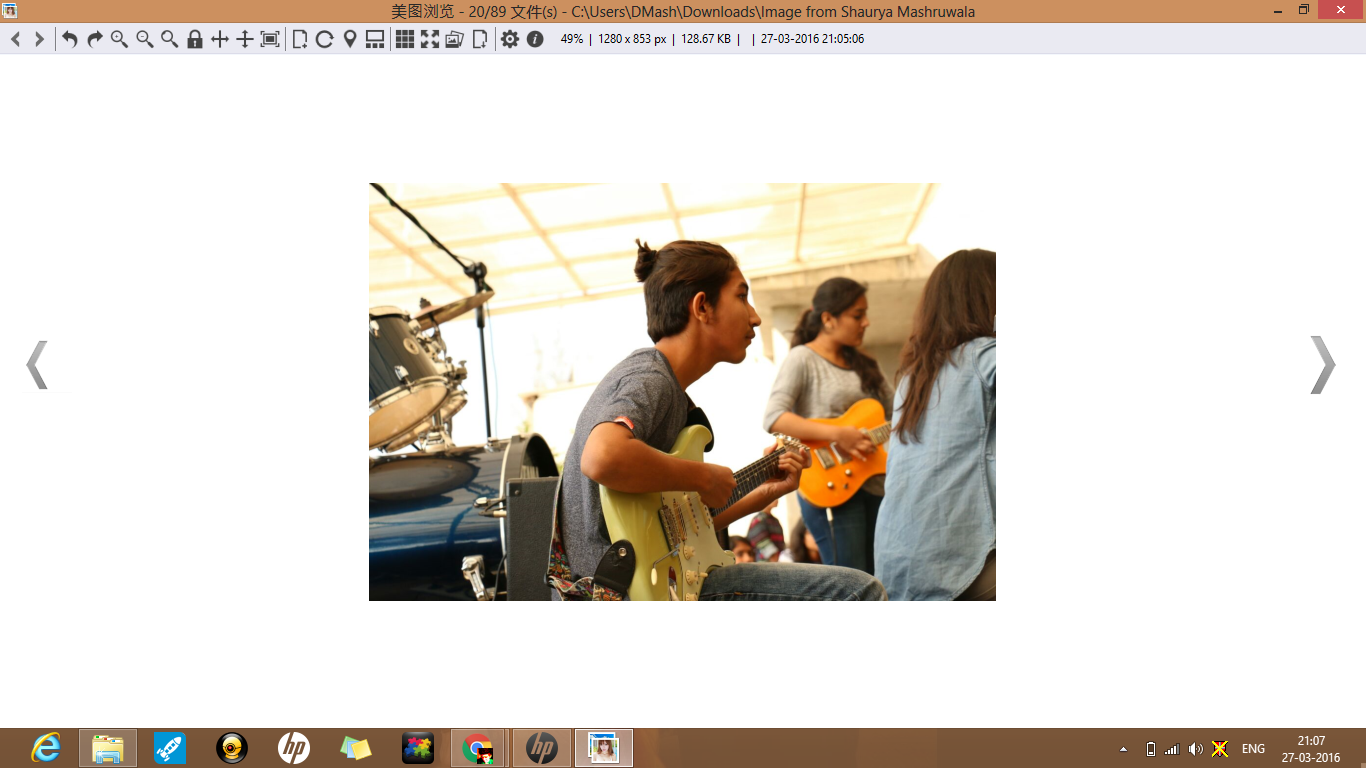Click the app icon in title bar
Image resolution: width=1366 pixels, height=768 pixels.
[x=10, y=11]
